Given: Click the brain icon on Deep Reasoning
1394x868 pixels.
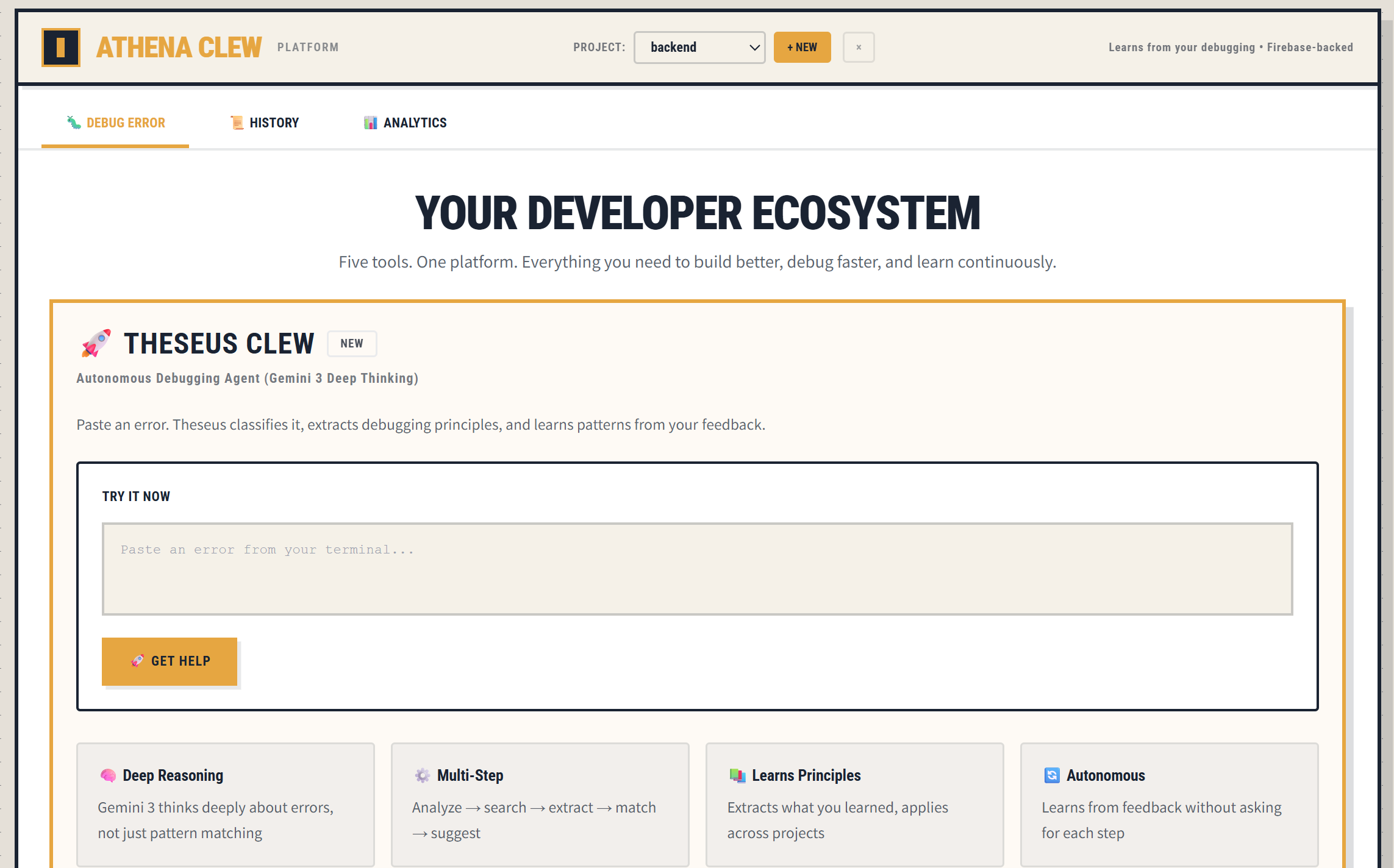Looking at the screenshot, I should pyautogui.click(x=108, y=775).
